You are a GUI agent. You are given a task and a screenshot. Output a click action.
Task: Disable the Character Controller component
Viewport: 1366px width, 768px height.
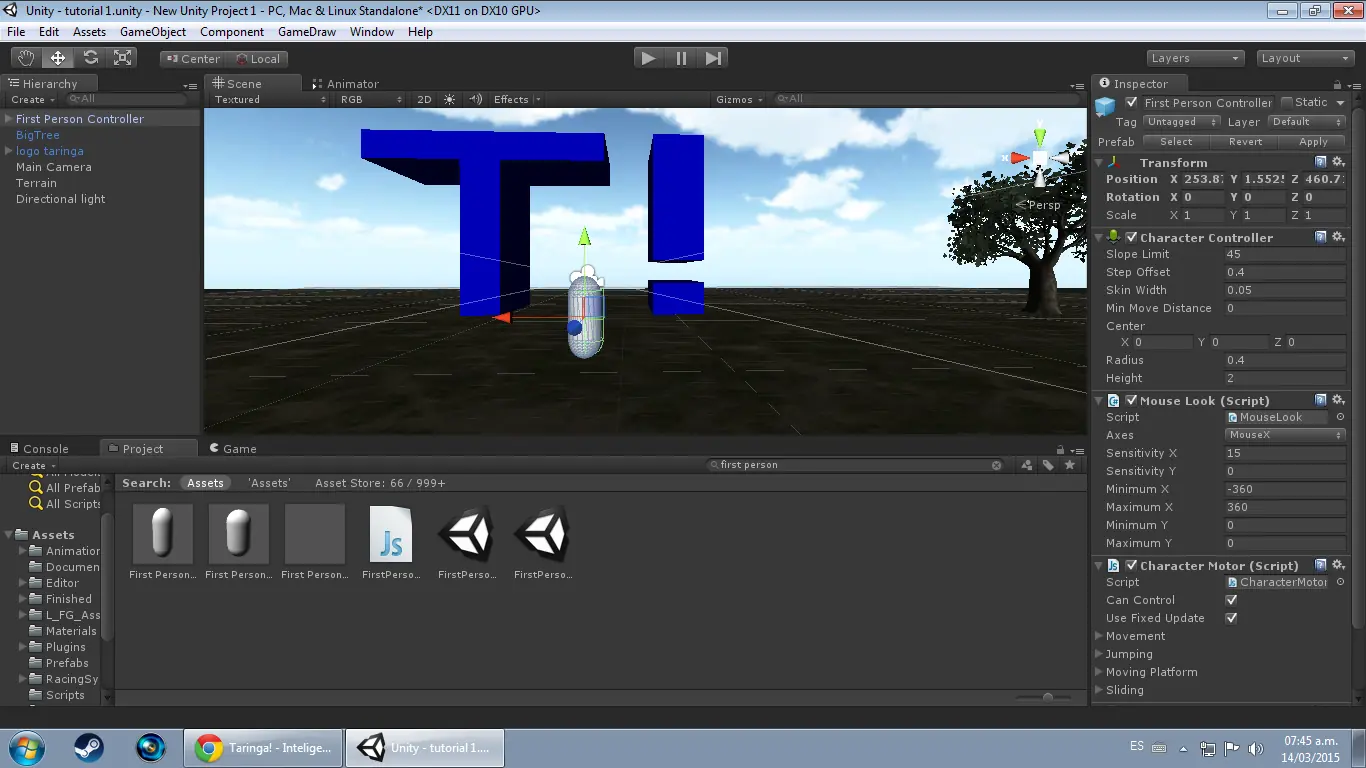[x=1132, y=237]
